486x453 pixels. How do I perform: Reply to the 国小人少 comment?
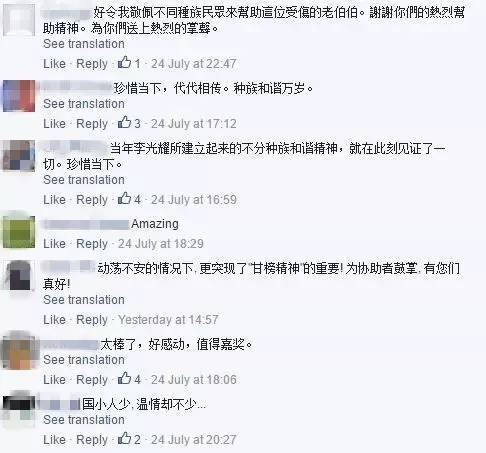(92, 440)
